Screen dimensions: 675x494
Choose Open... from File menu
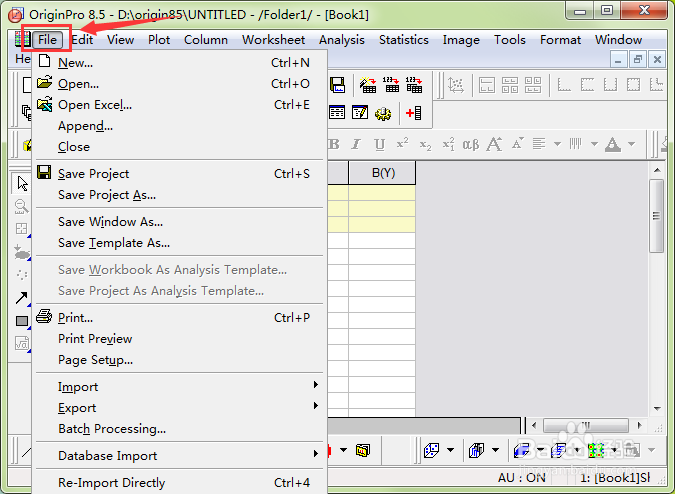pyautogui.click(x=180, y=83)
